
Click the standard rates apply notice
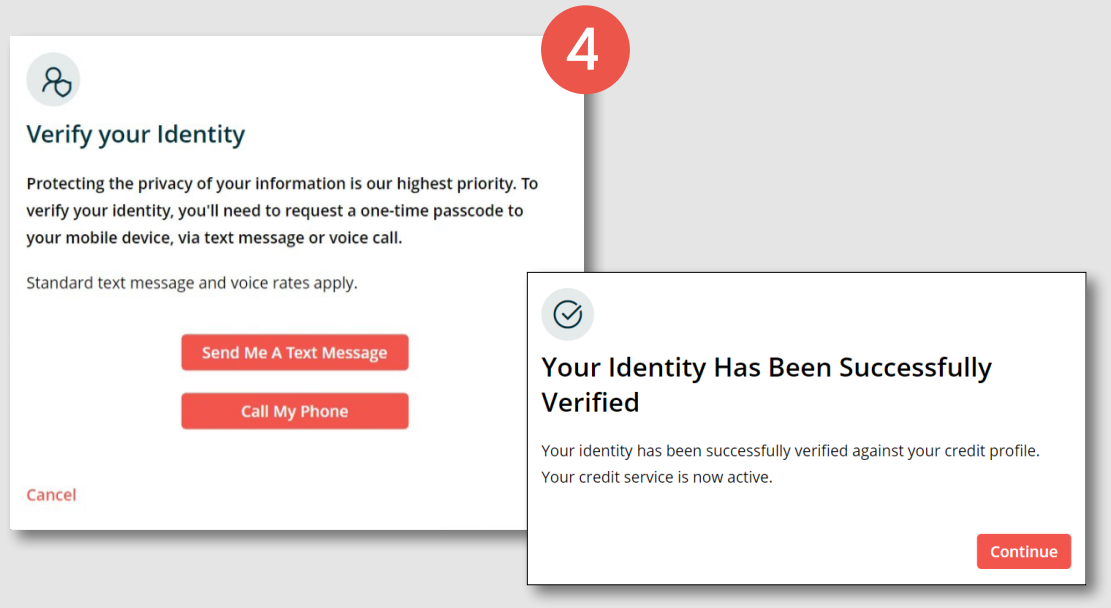coord(192,283)
